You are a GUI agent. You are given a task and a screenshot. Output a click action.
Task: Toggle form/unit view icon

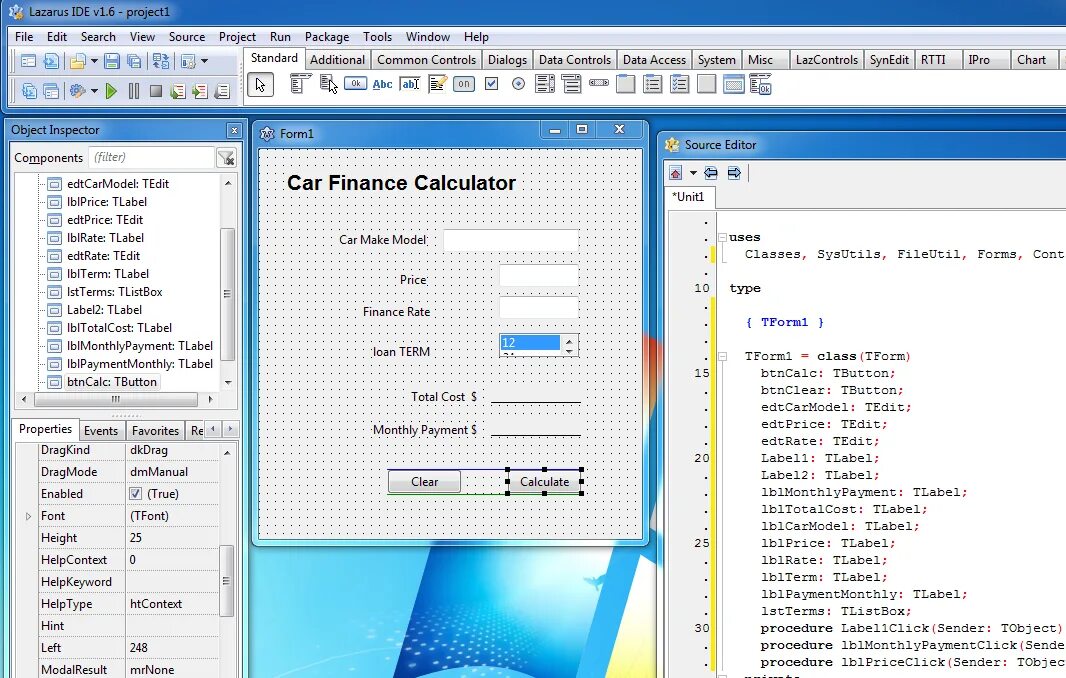click(x=161, y=62)
